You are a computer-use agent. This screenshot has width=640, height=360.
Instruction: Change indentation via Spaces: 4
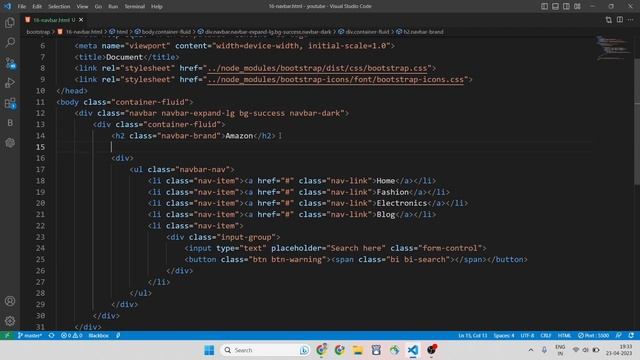[504, 336]
